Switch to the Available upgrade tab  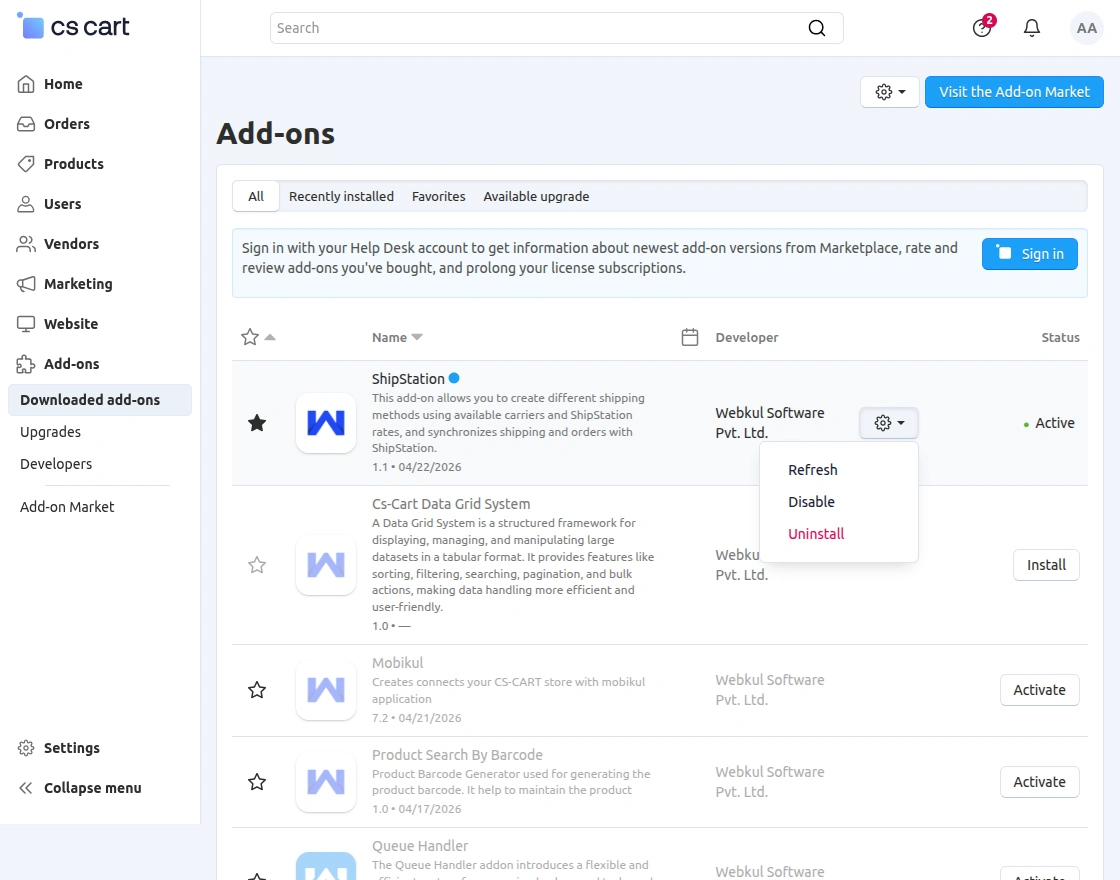pos(536,196)
